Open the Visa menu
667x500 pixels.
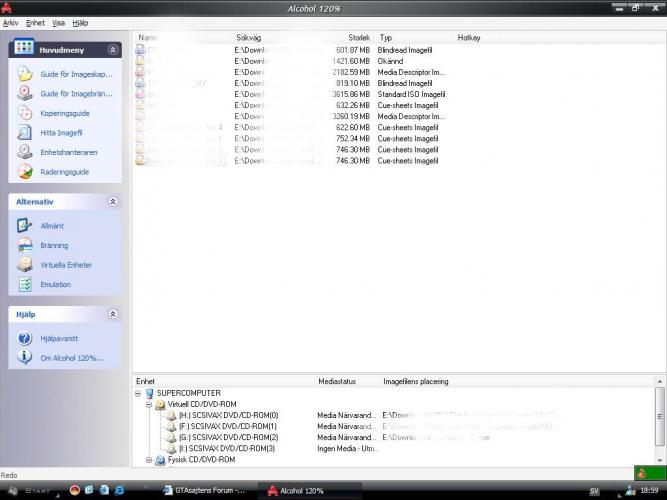coord(59,23)
